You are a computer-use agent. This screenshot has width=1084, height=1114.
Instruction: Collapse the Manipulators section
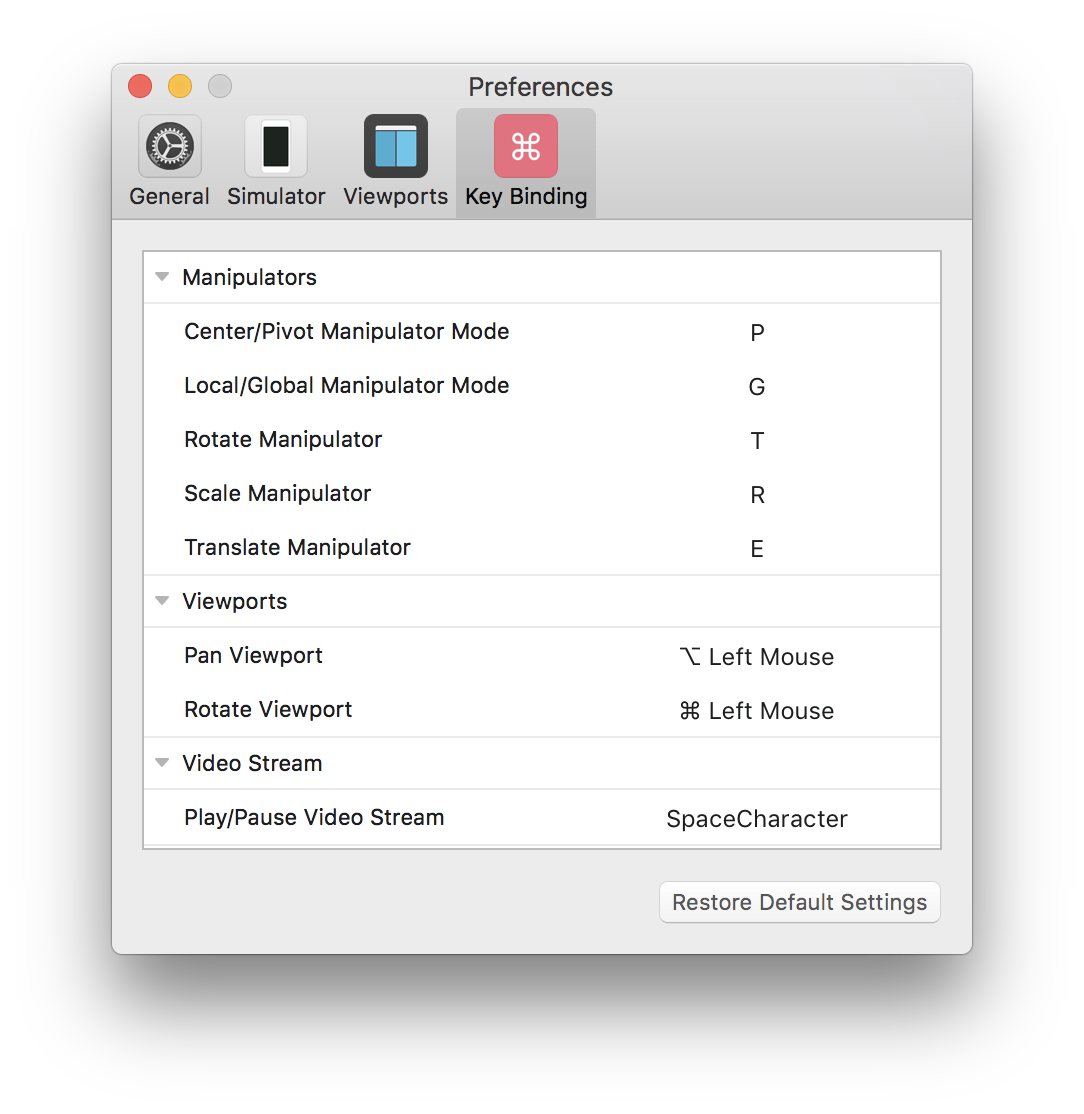tap(162, 277)
